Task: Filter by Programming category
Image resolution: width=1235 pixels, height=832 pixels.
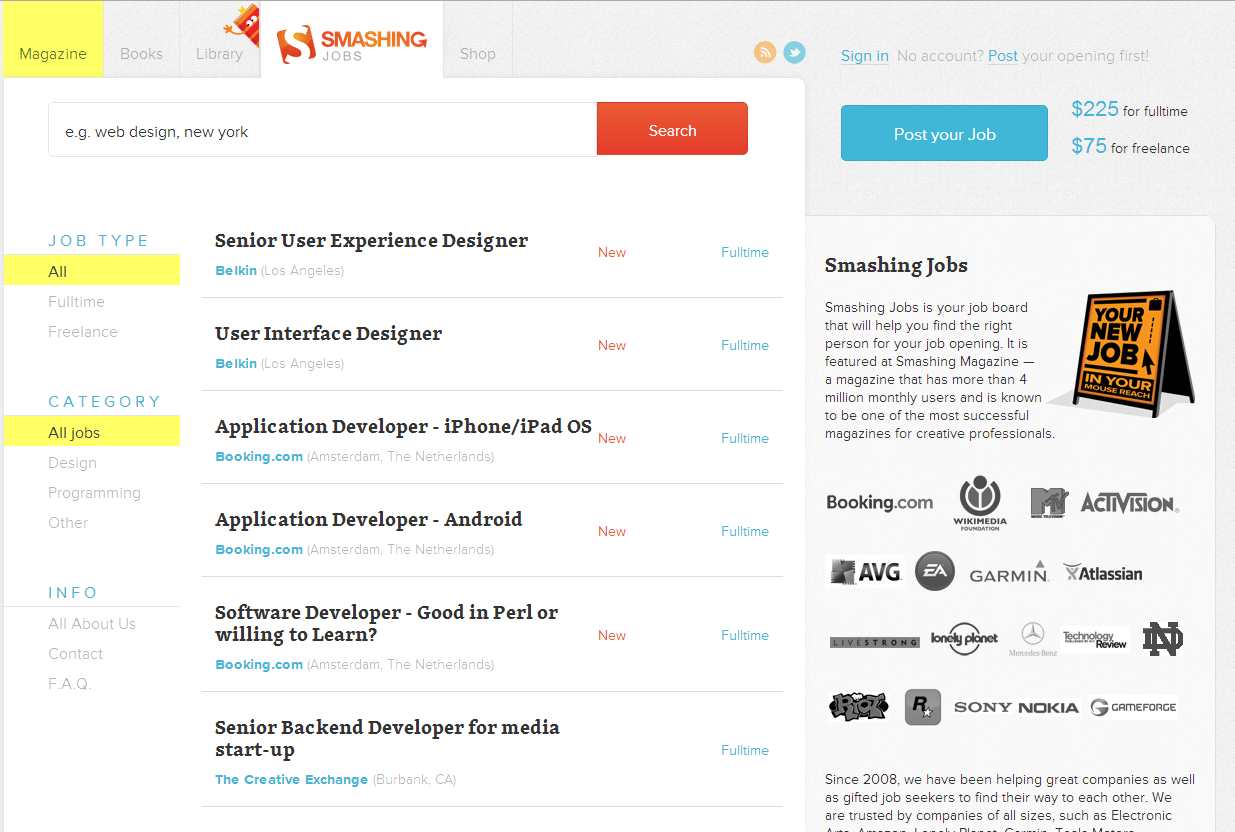Action: tap(94, 493)
